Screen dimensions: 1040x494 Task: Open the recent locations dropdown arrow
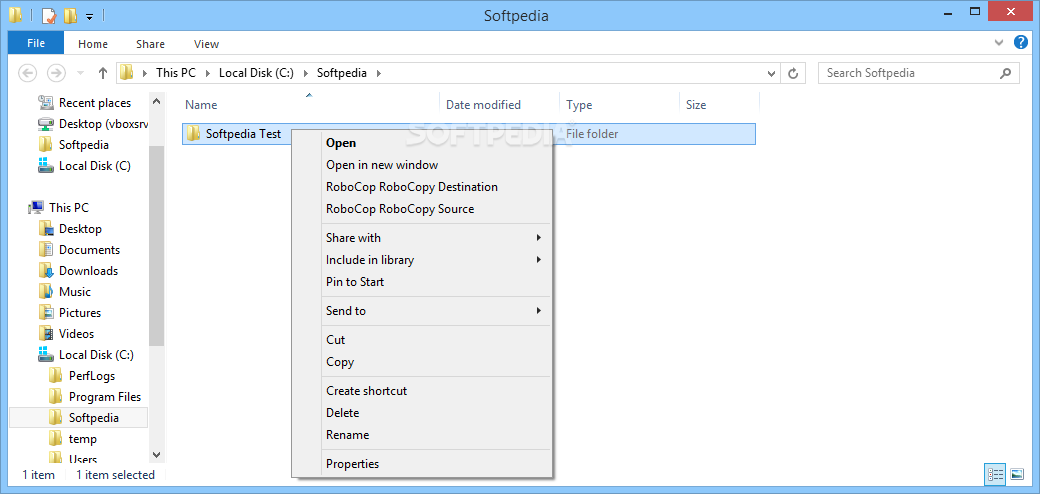(80, 73)
